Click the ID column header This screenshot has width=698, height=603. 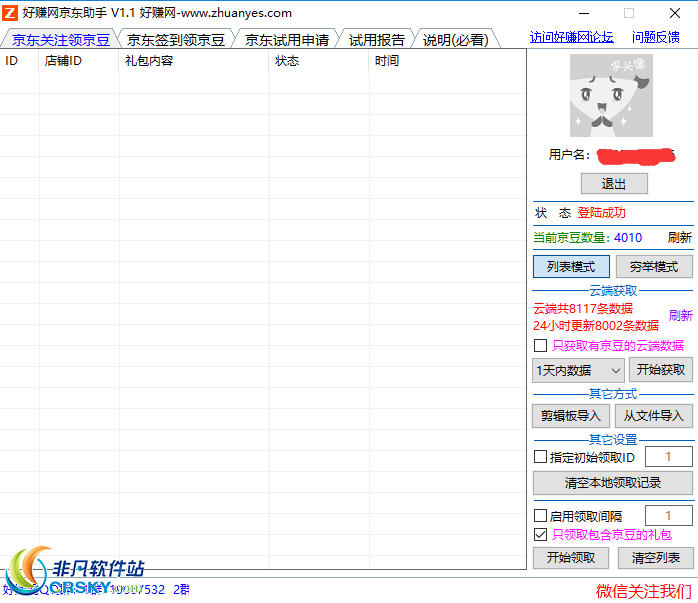(20, 61)
